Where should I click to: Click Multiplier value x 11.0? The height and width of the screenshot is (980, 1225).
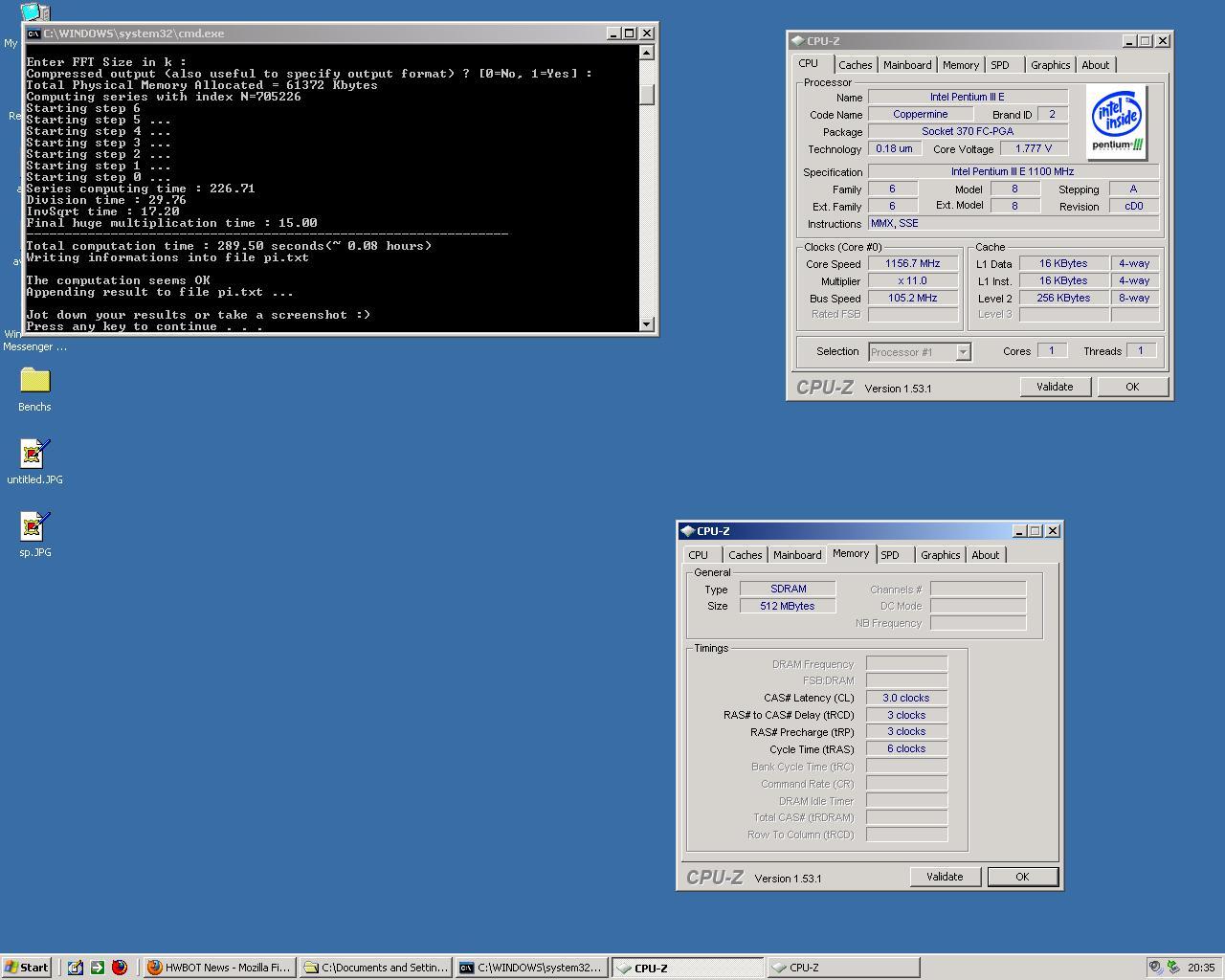click(x=913, y=281)
